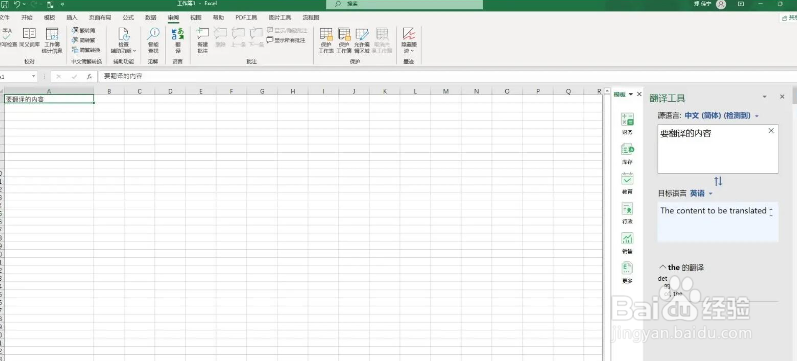Open Translator pane options dropdown arrow

(x=764, y=97)
